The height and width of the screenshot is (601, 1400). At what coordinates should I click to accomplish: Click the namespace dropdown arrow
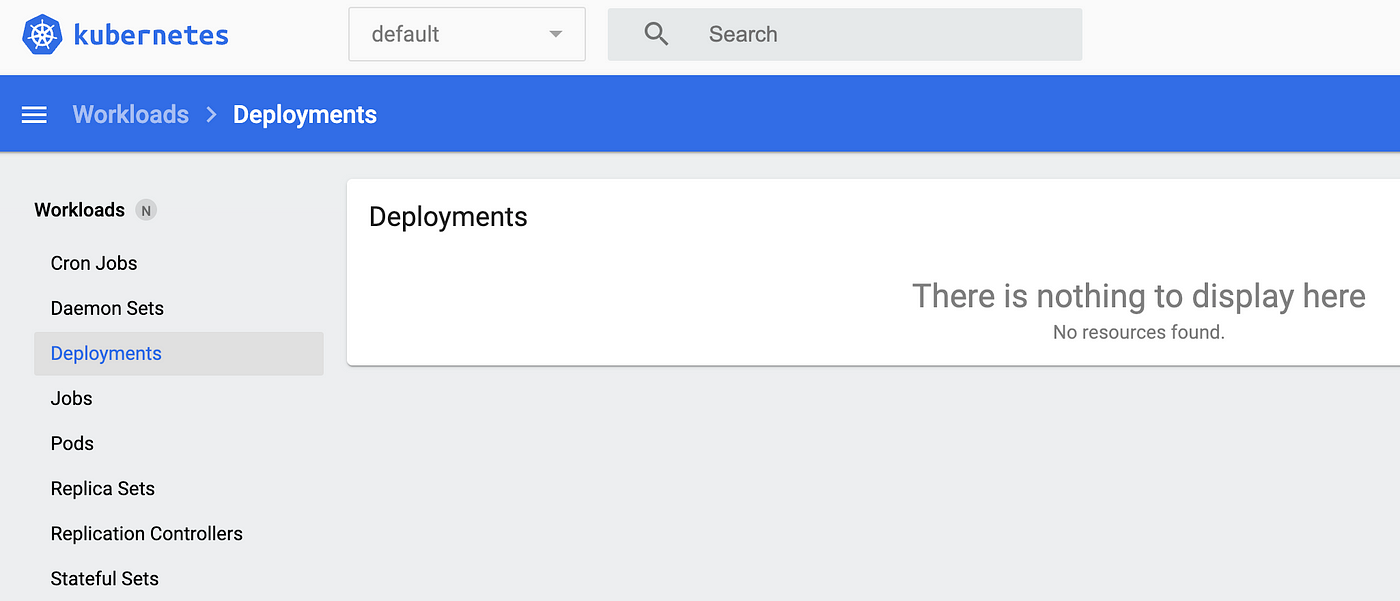(556, 35)
